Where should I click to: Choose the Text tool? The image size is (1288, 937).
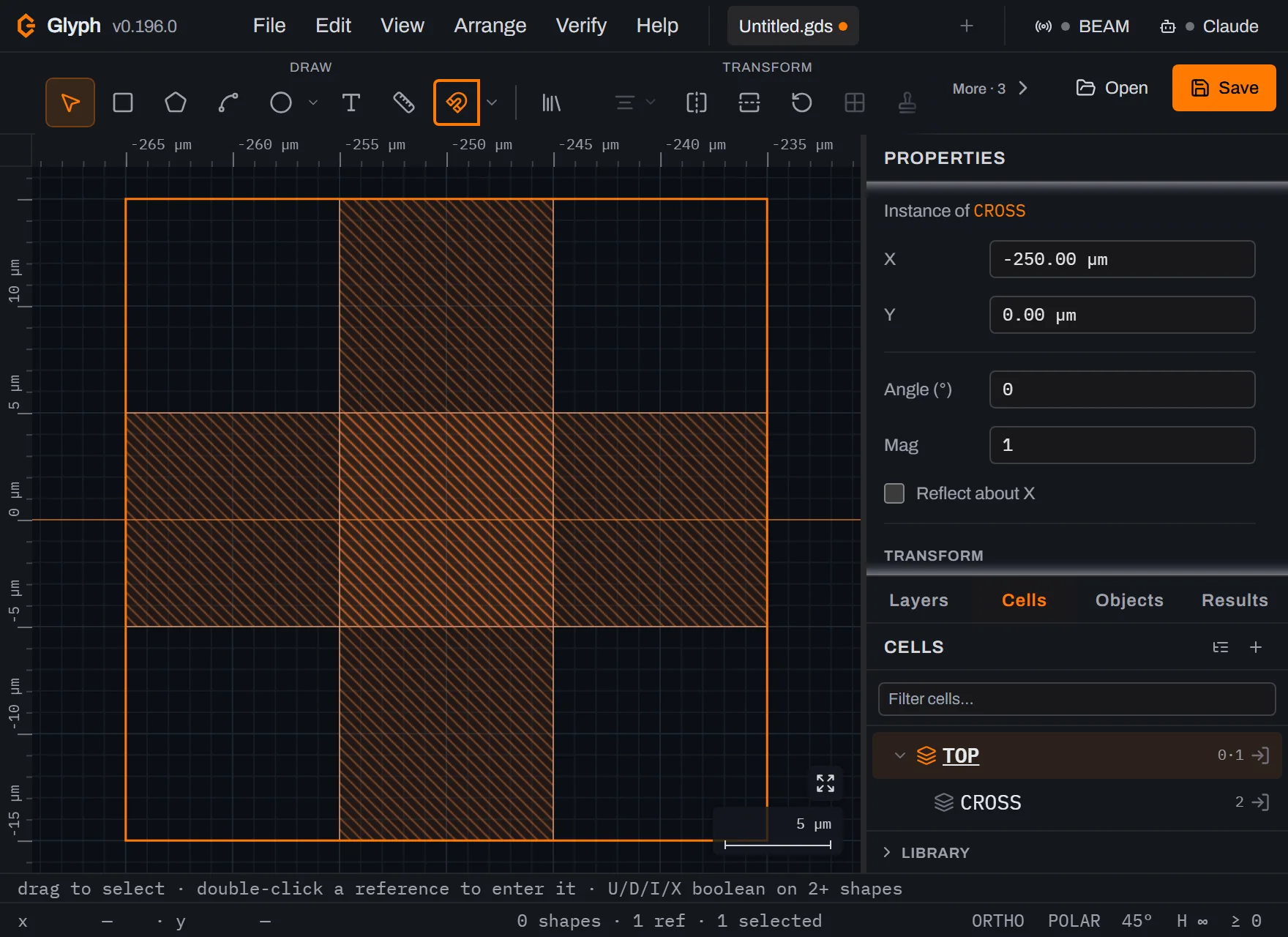[351, 102]
